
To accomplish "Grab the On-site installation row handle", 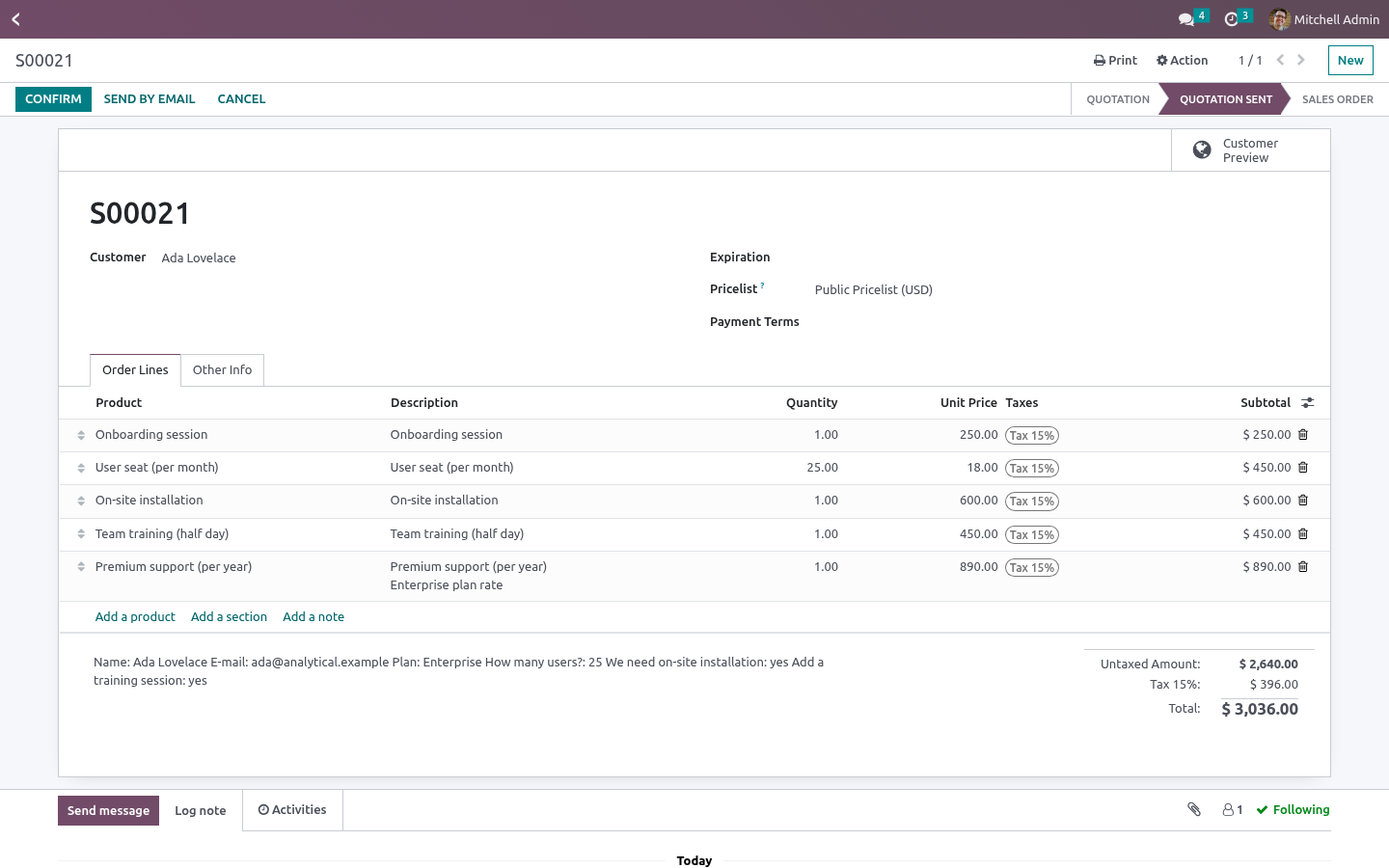I will click(81, 501).
